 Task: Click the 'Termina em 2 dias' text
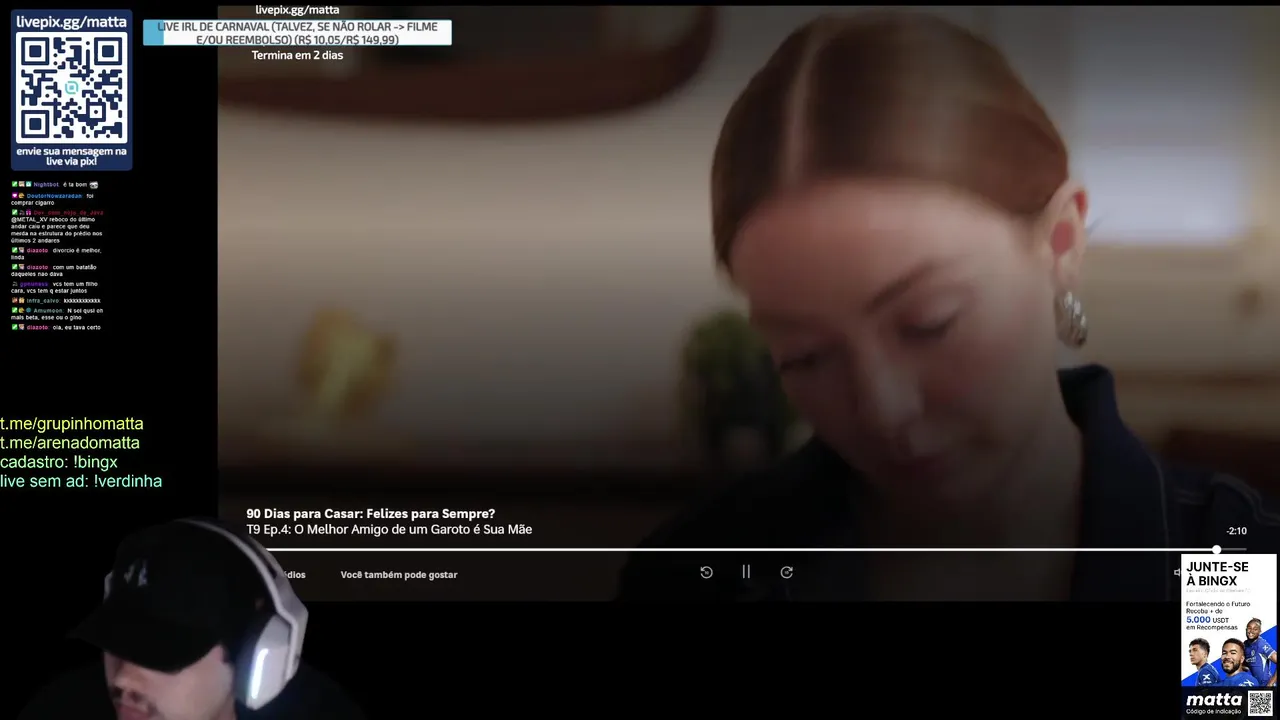coord(297,55)
